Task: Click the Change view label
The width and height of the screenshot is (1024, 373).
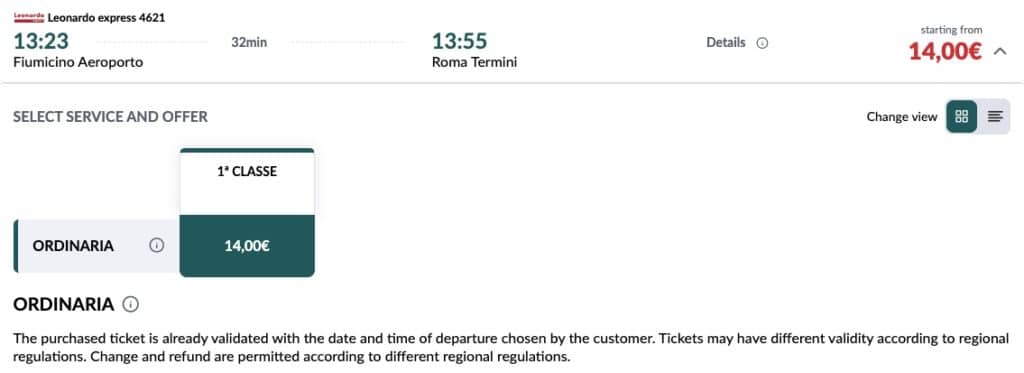Action: (902, 117)
